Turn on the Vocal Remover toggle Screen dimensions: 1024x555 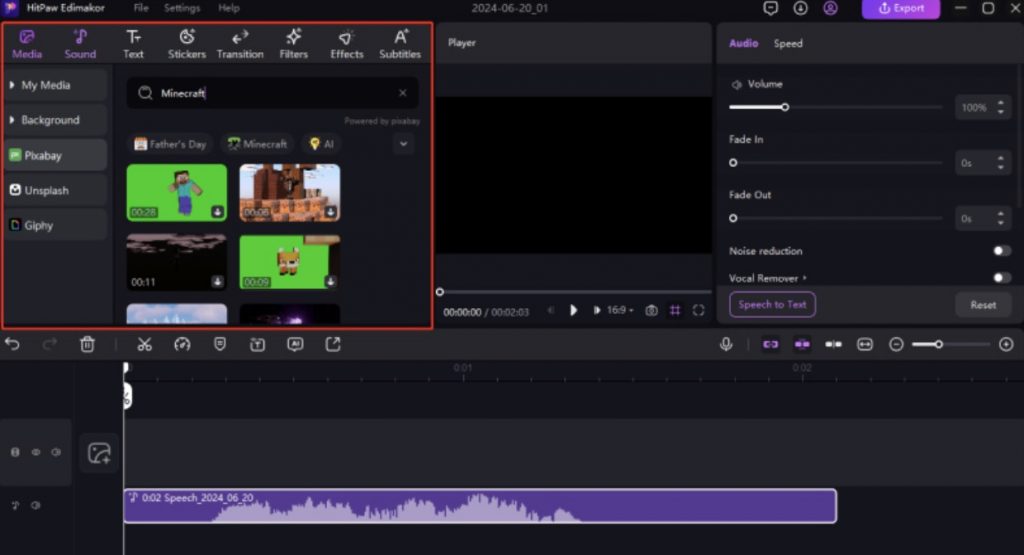1000,277
